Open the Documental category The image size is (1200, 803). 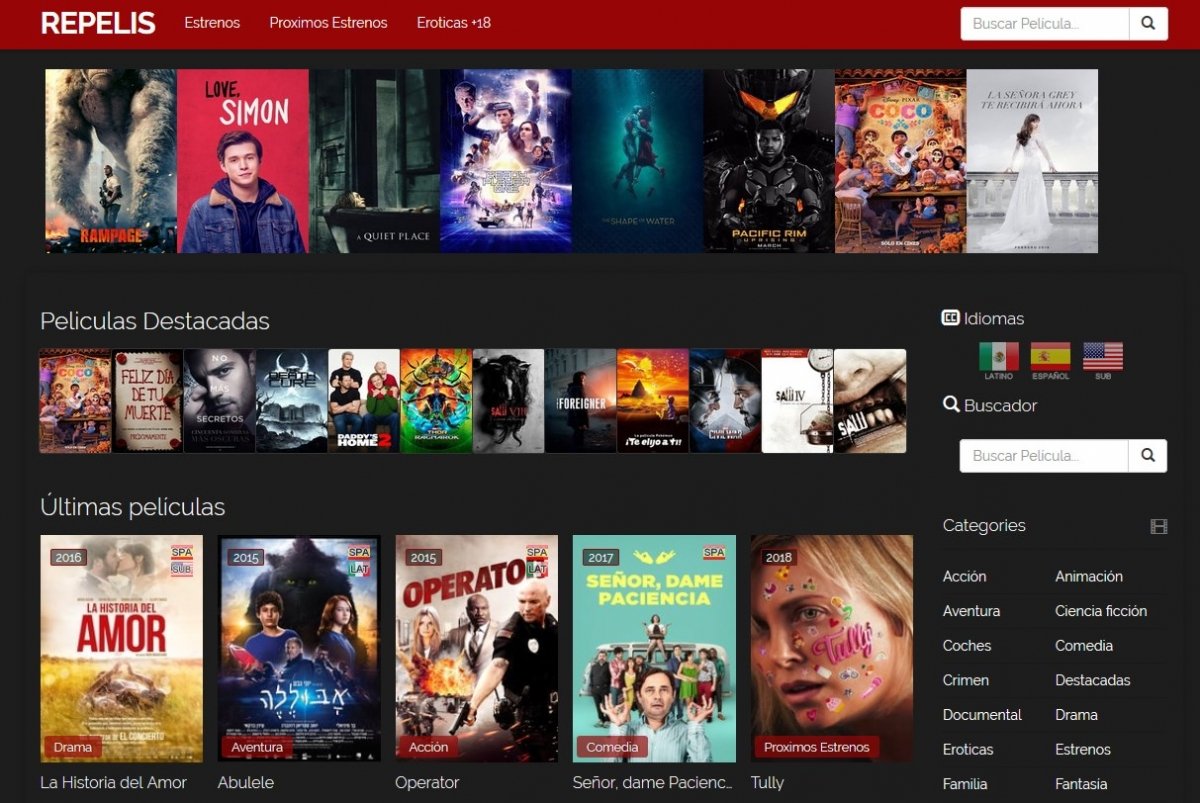(982, 715)
